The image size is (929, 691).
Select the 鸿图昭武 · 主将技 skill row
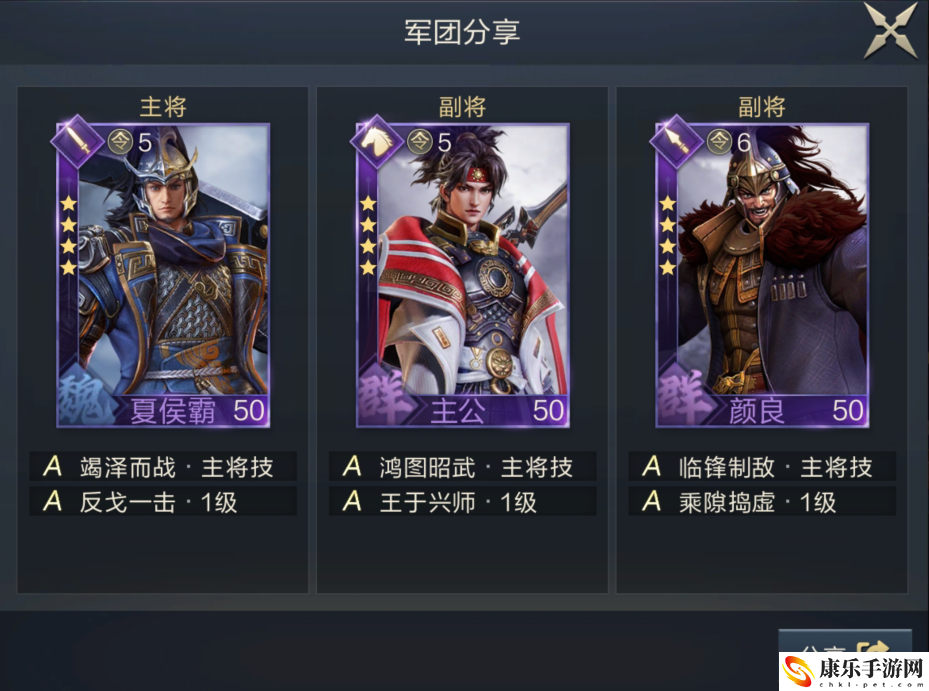[x=462, y=467]
